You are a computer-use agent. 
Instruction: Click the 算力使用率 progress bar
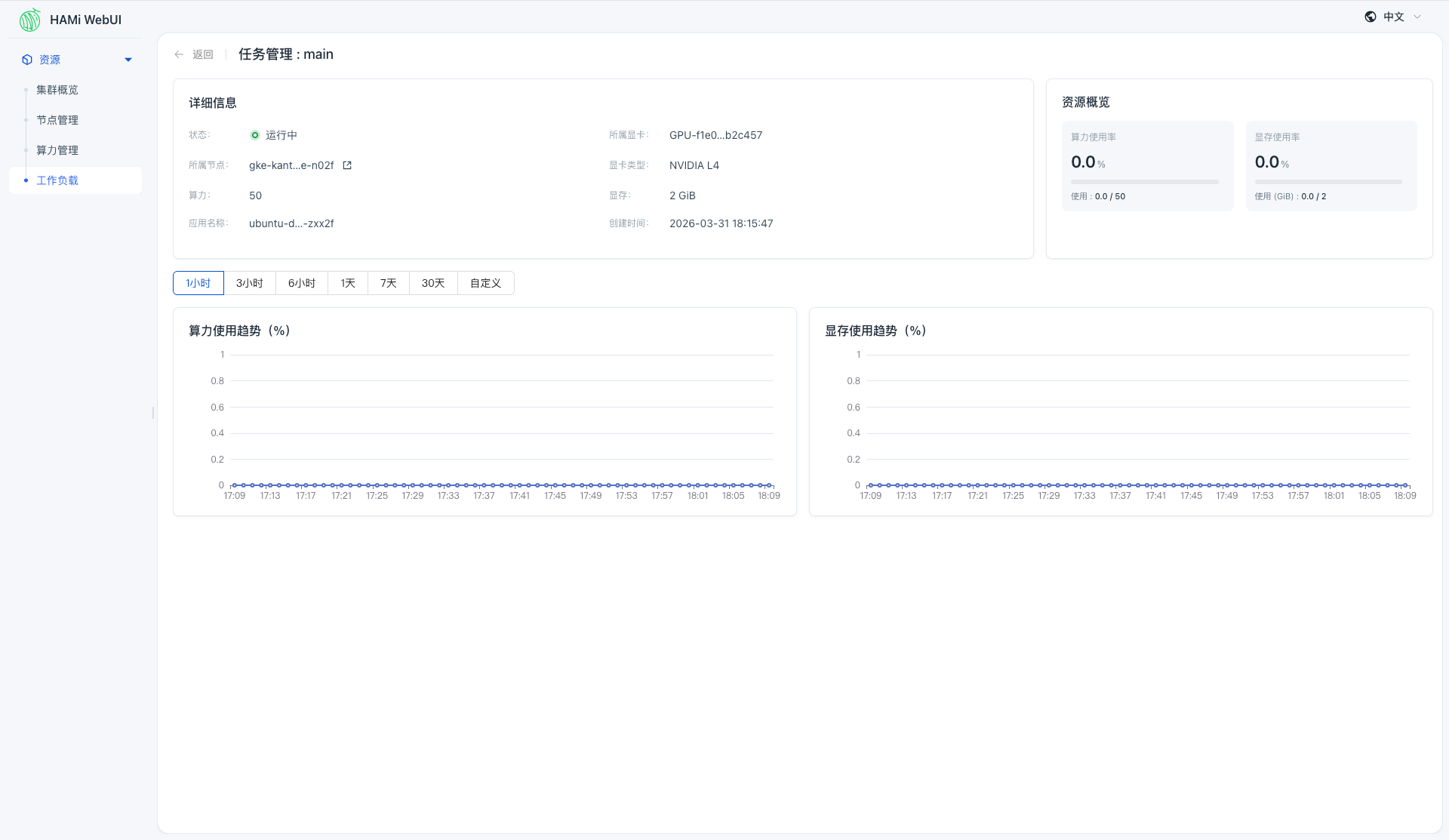pyautogui.click(x=1144, y=182)
